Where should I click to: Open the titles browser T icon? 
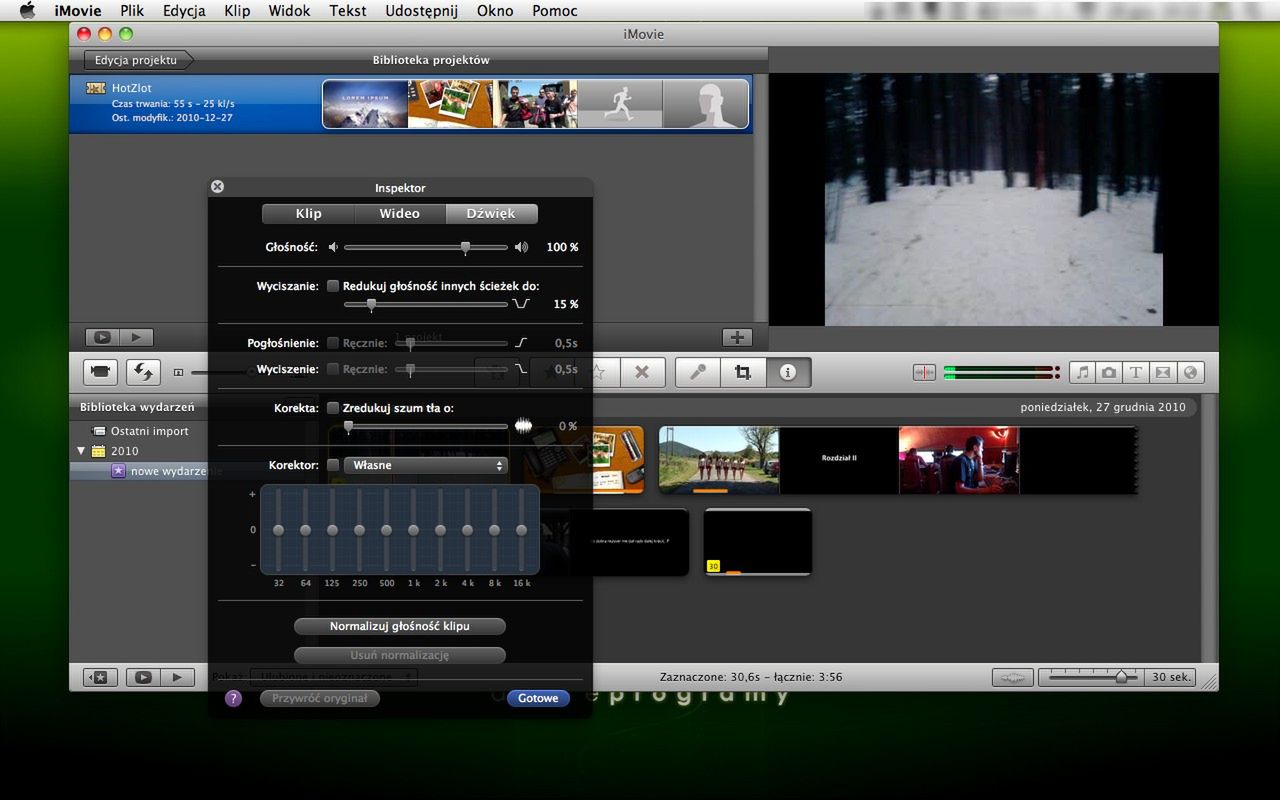(1136, 372)
